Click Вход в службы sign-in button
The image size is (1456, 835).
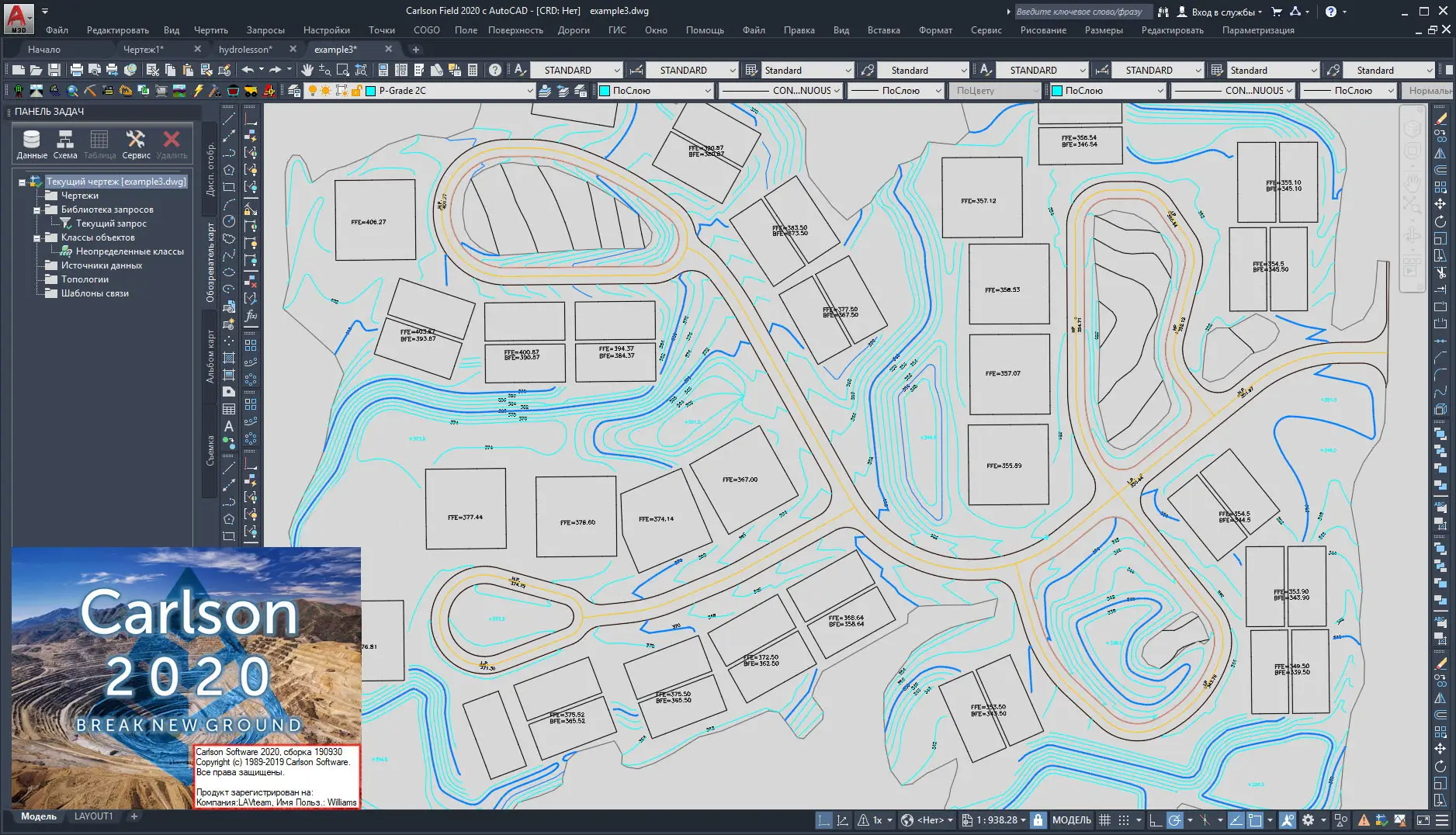(1219, 12)
